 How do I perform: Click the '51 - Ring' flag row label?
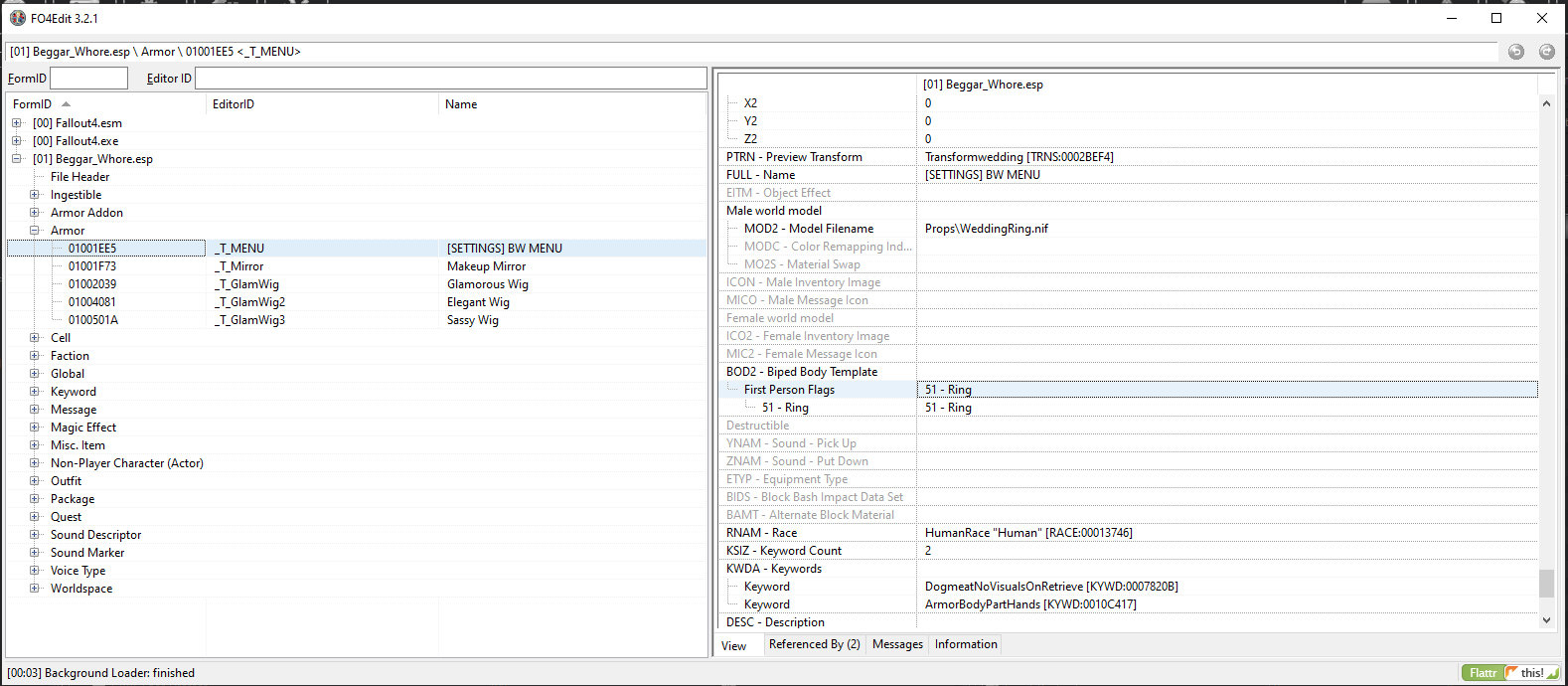pos(785,408)
